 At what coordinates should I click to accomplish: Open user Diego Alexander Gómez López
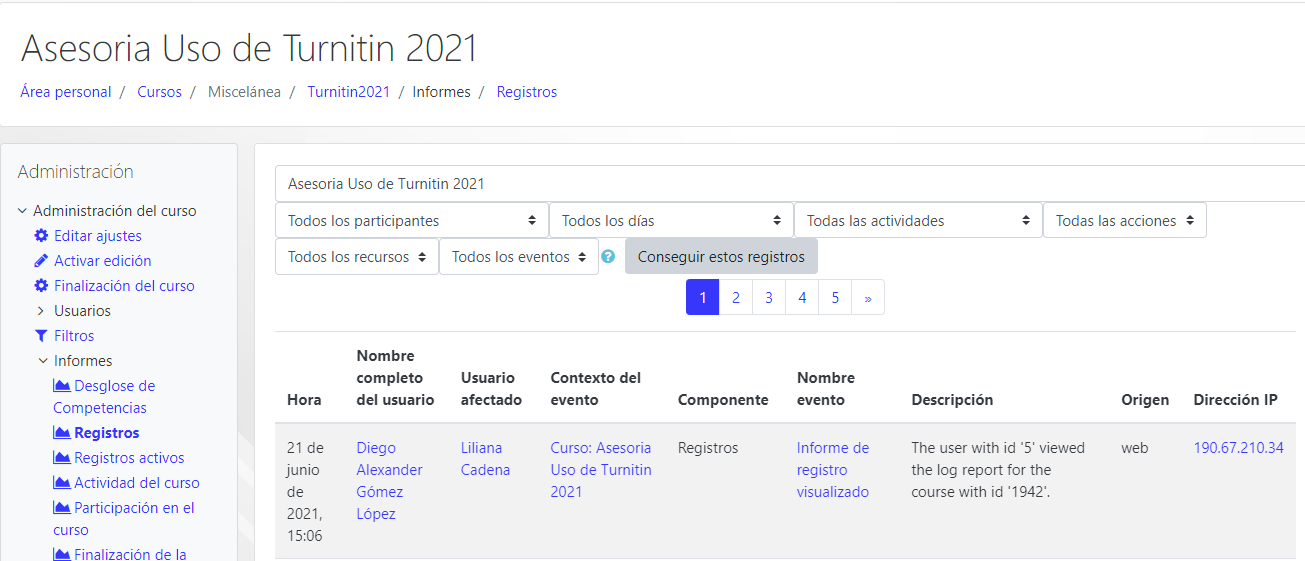click(389, 481)
